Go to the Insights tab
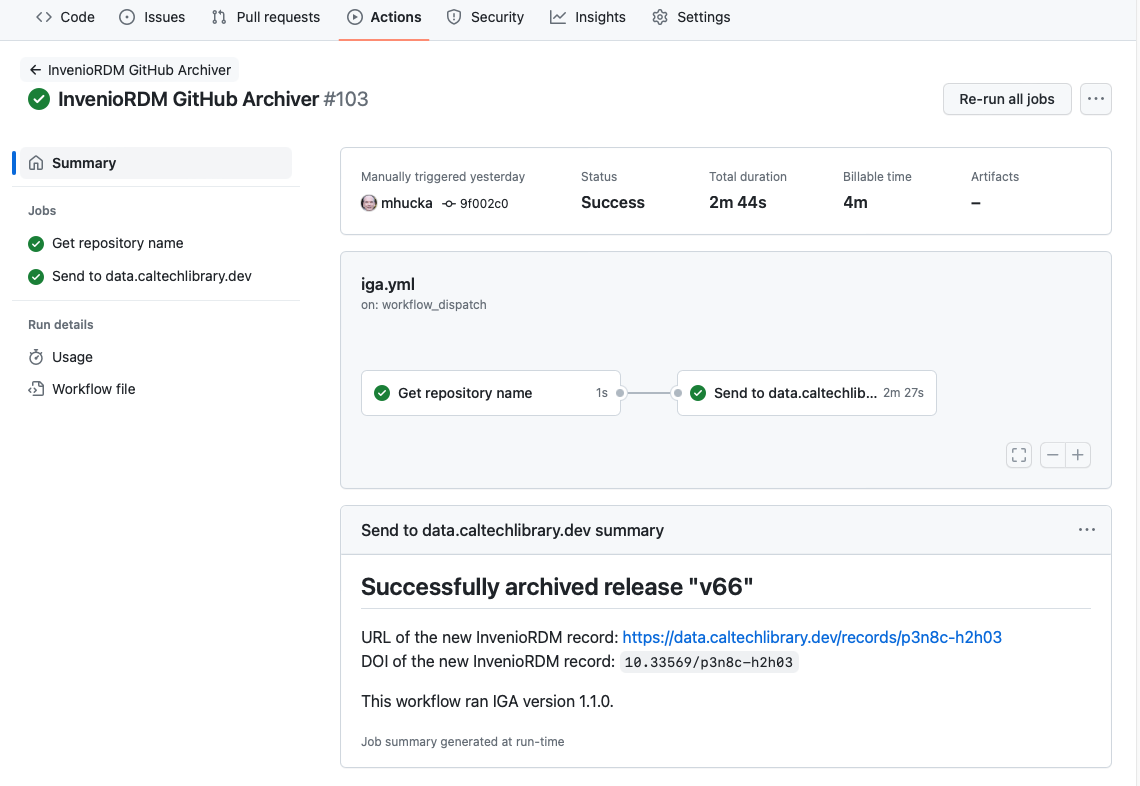 click(587, 17)
